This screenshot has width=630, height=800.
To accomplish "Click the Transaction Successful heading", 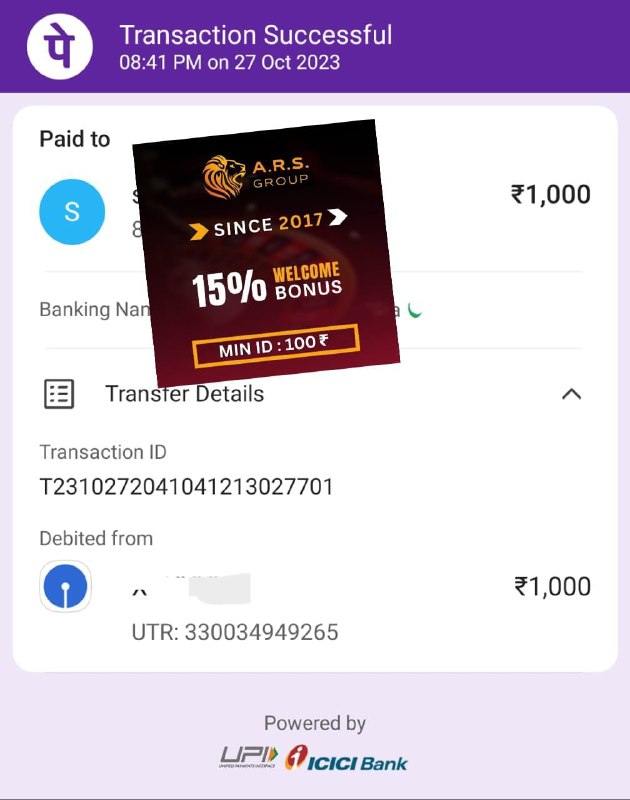I will tap(256, 35).
